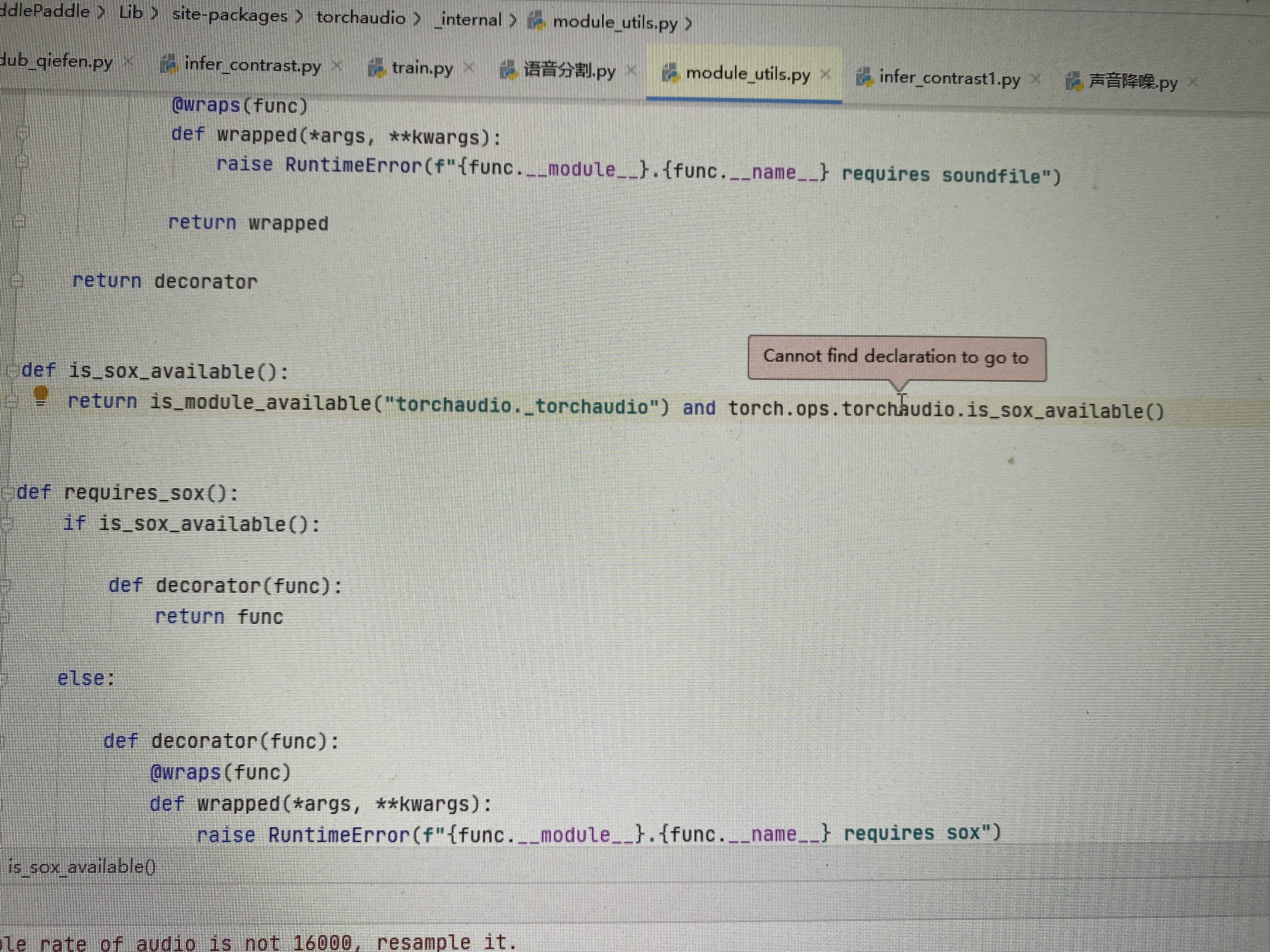Click the Python icon on infer_contrast1.py tab

click(865, 77)
